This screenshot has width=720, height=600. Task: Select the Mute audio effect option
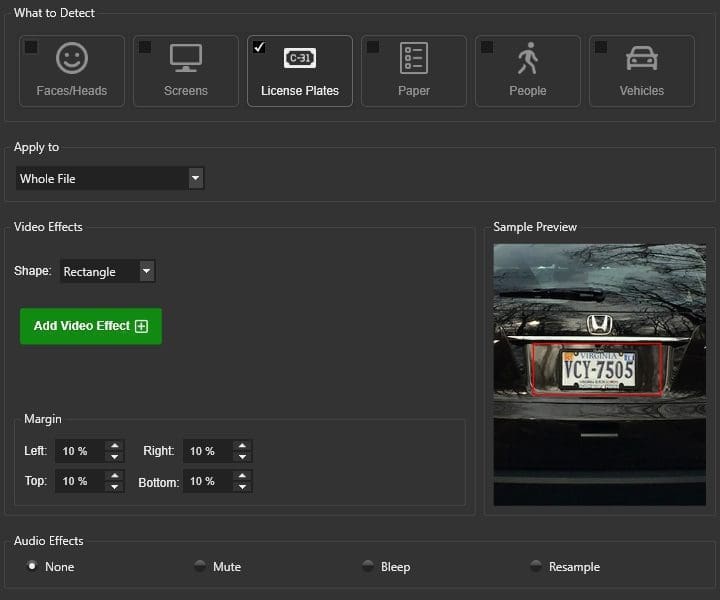click(x=200, y=566)
